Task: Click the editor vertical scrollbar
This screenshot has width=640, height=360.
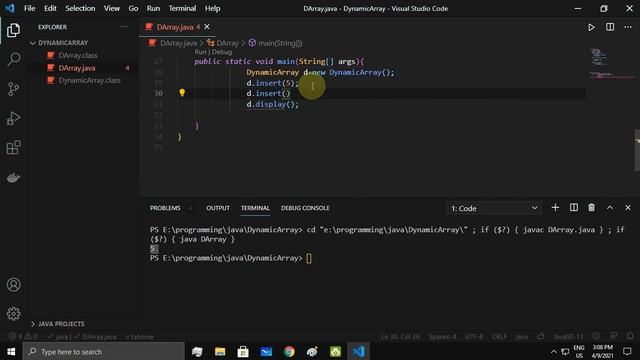Action: point(637,150)
